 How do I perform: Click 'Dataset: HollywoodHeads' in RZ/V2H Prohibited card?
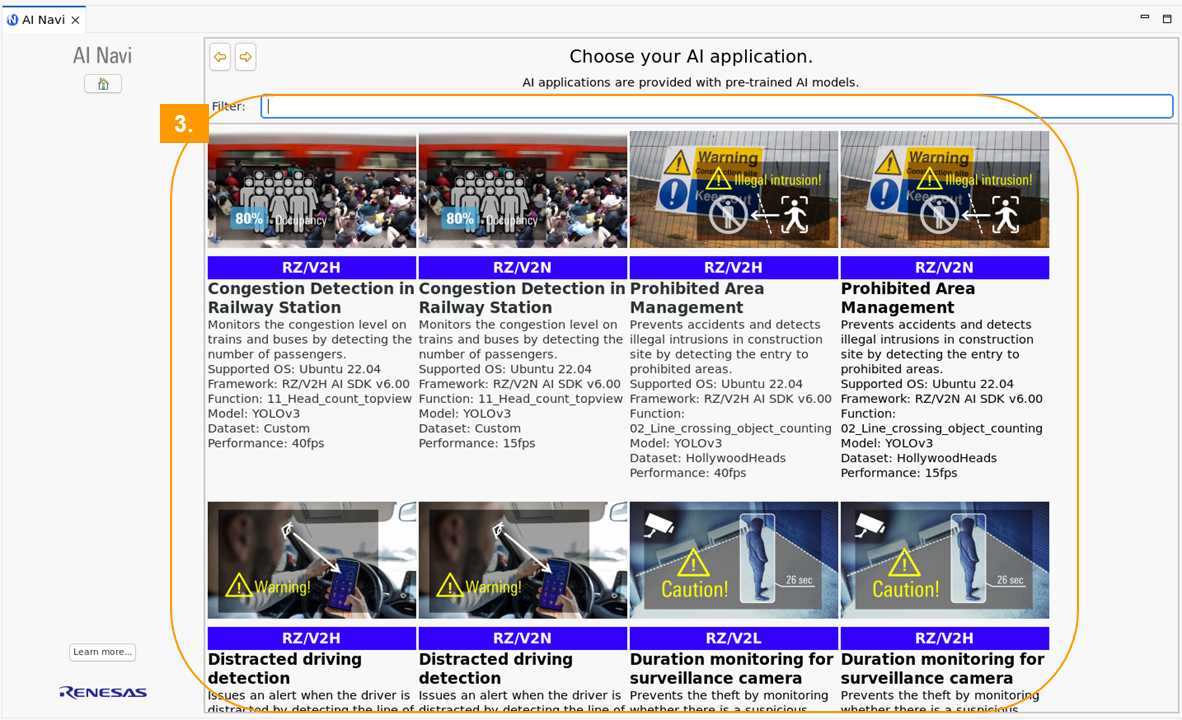click(x=708, y=458)
